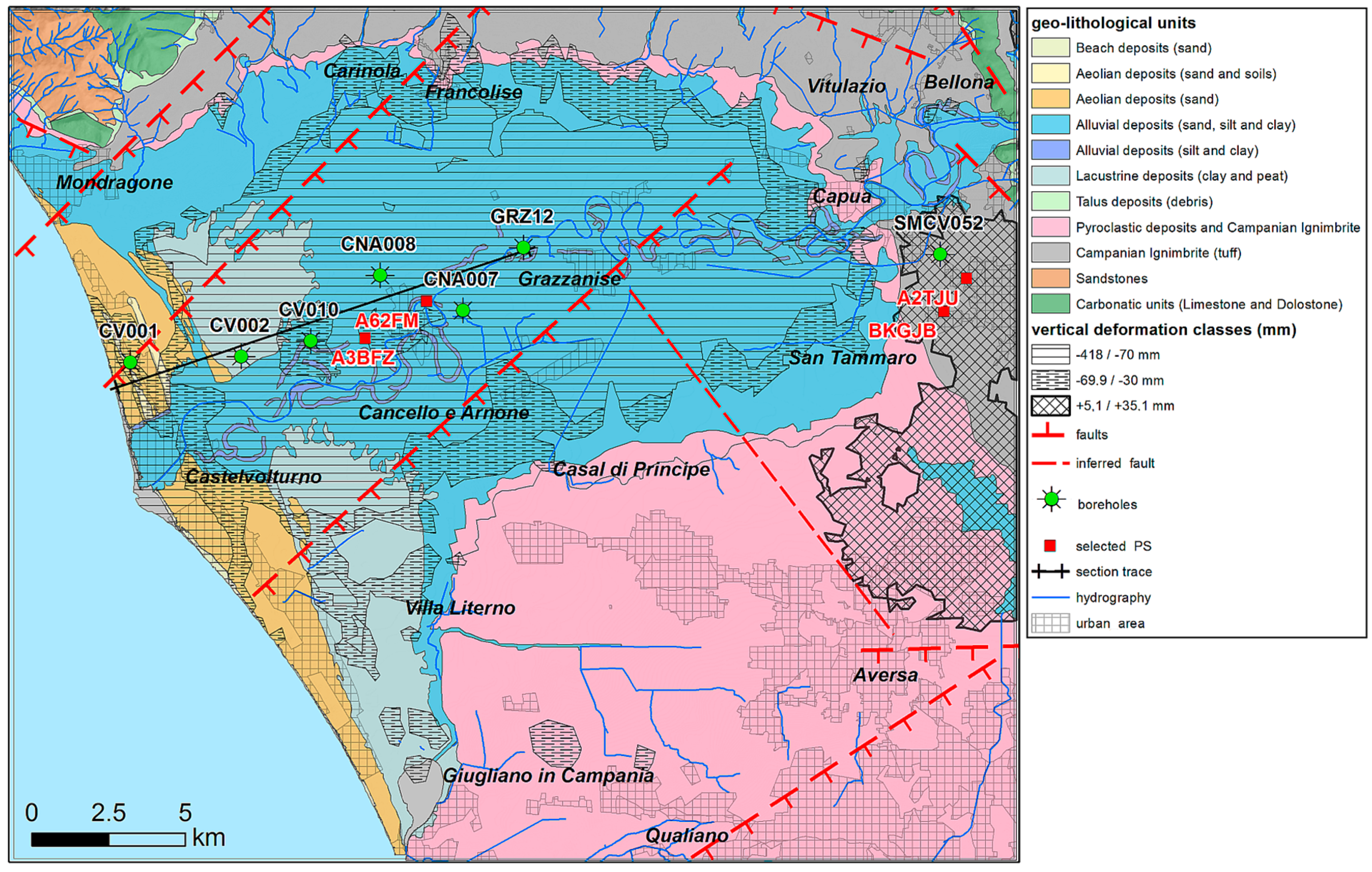
Task: Click the Carbonatic units green swatch
Action: 1050,304
